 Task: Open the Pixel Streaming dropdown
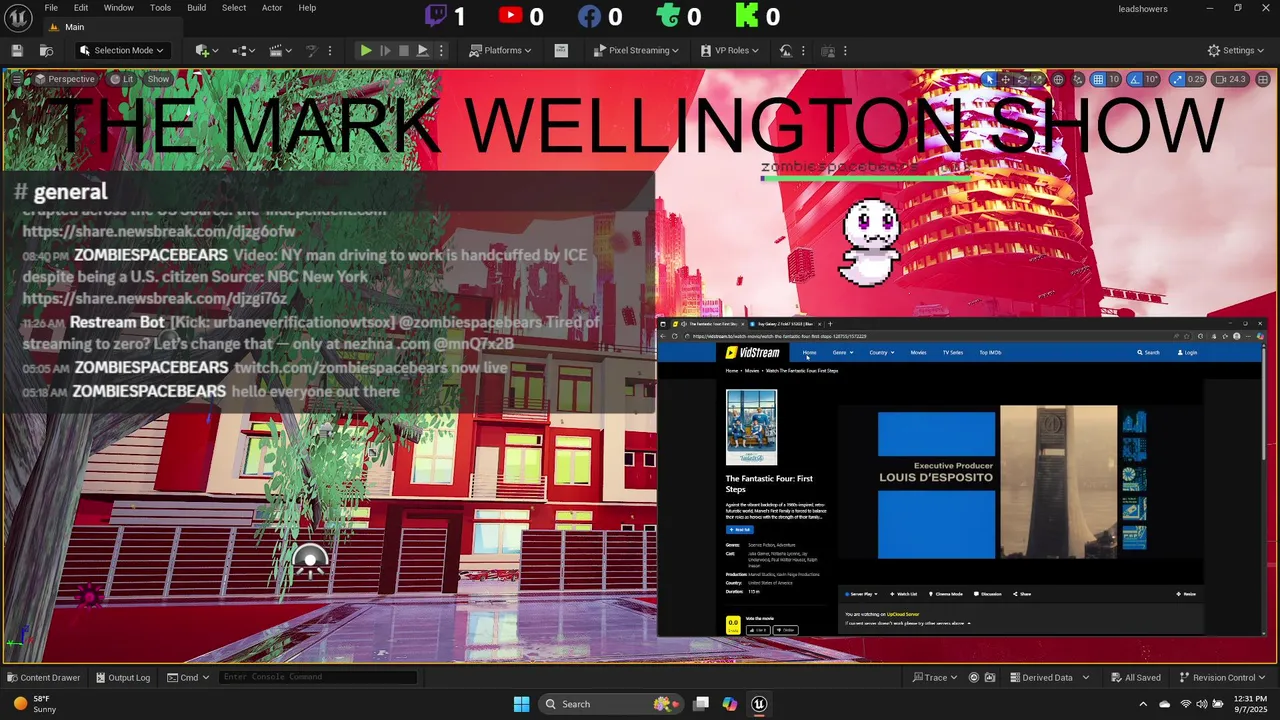click(636, 50)
